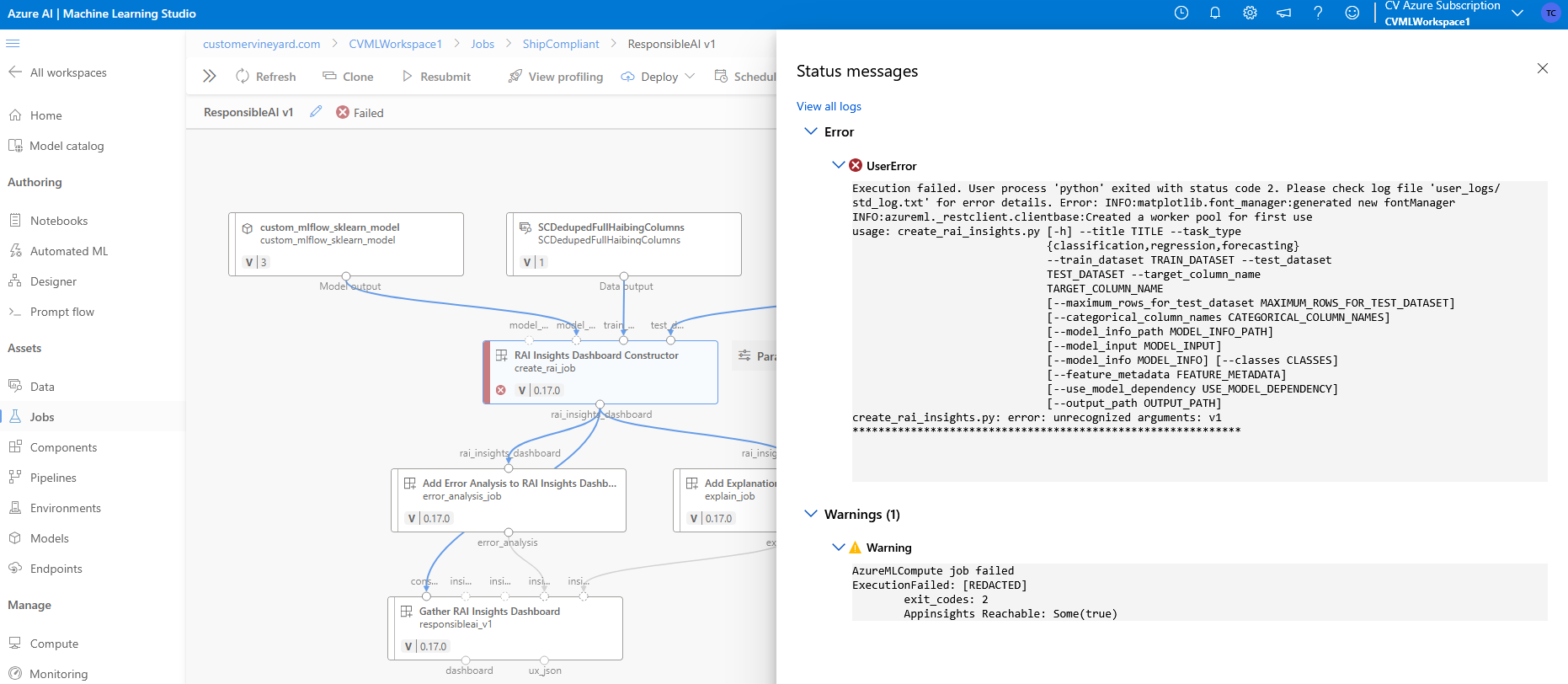
Task: Open the ShipCompliant breadcrumb
Action: [x=561, y=44]
